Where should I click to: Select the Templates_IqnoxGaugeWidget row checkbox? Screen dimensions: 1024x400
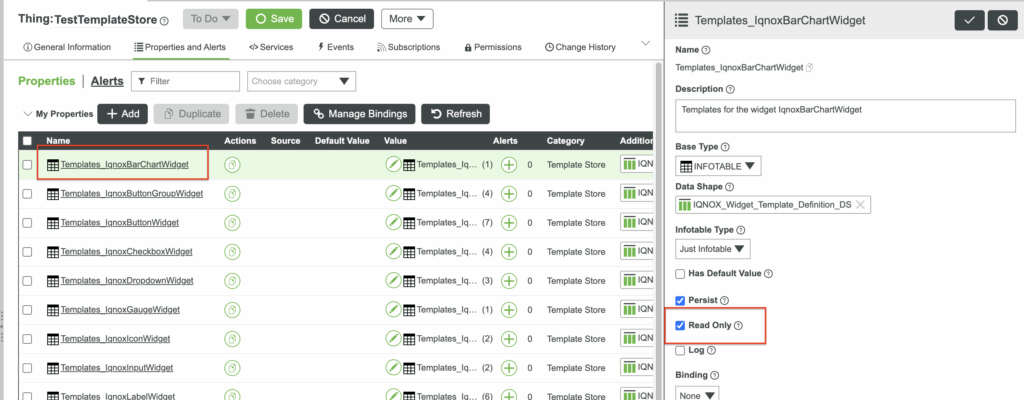click(x=27, y=310)
